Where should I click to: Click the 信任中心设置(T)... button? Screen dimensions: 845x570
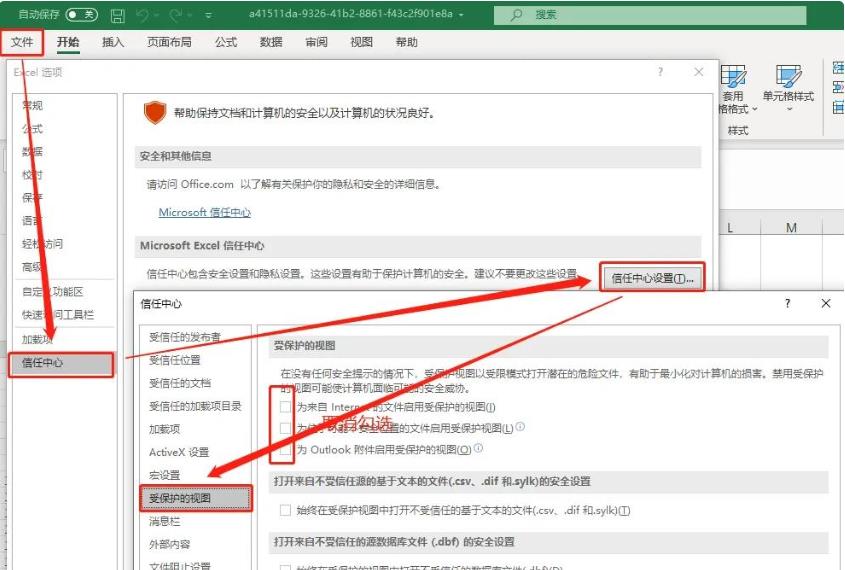[x=652, y=278]
